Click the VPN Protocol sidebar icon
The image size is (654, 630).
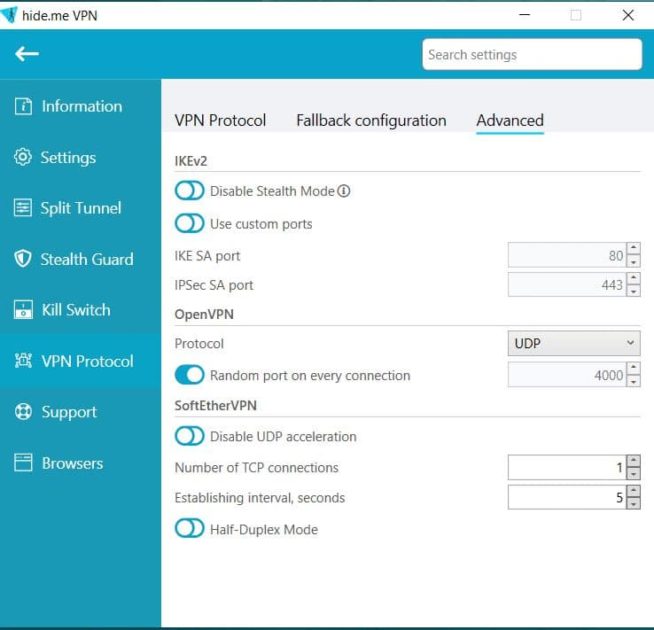click(23, 360)
